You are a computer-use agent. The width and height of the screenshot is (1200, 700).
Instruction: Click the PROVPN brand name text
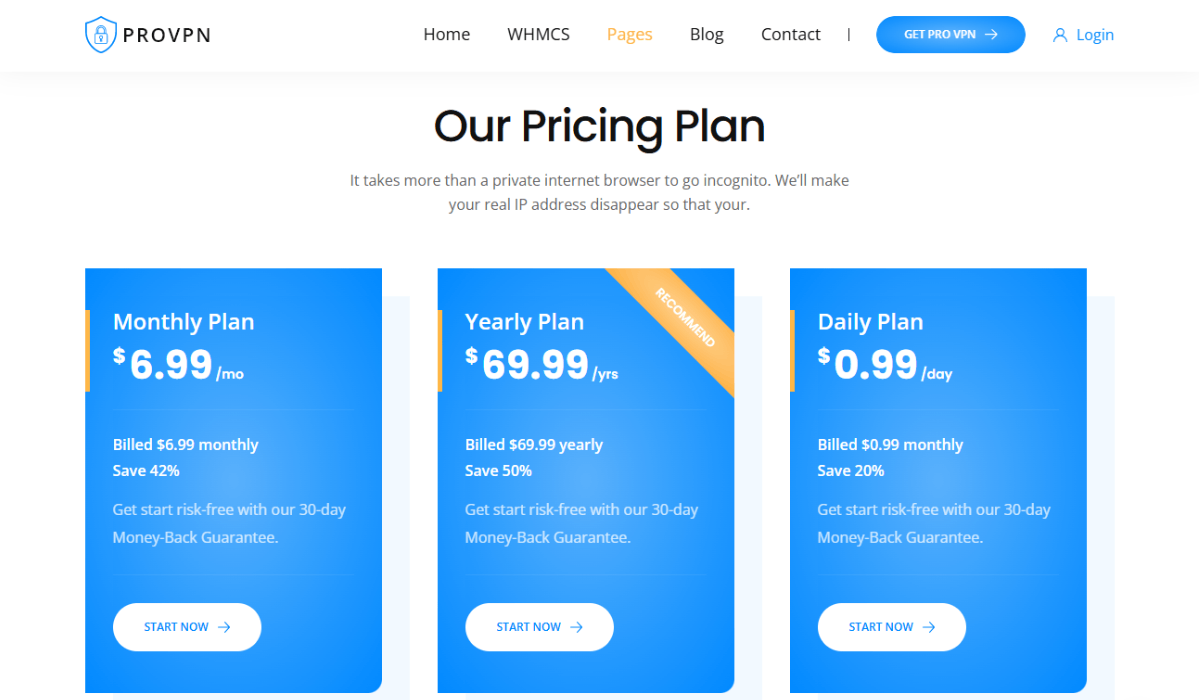[167, 36]
